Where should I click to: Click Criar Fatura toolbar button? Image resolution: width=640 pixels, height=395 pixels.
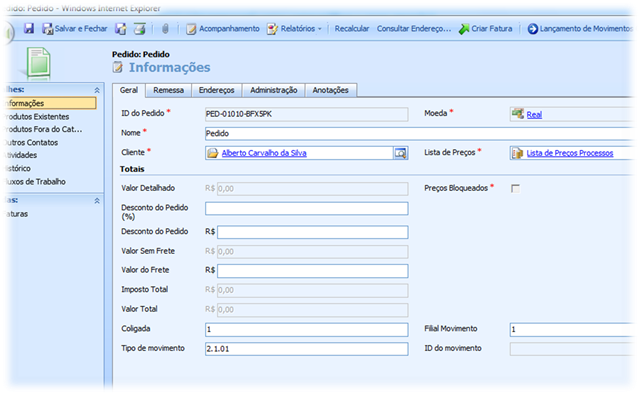pyautogui.click(x=485, y=29)
